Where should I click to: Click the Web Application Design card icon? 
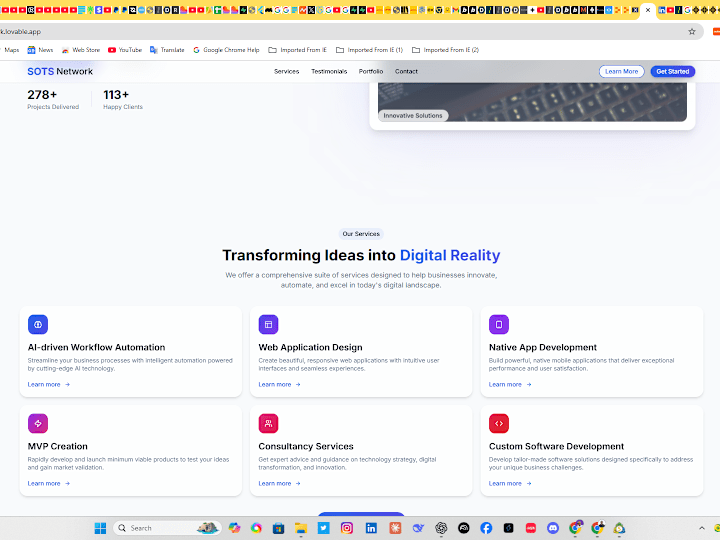pyautogui.click(x=268, y=324)
